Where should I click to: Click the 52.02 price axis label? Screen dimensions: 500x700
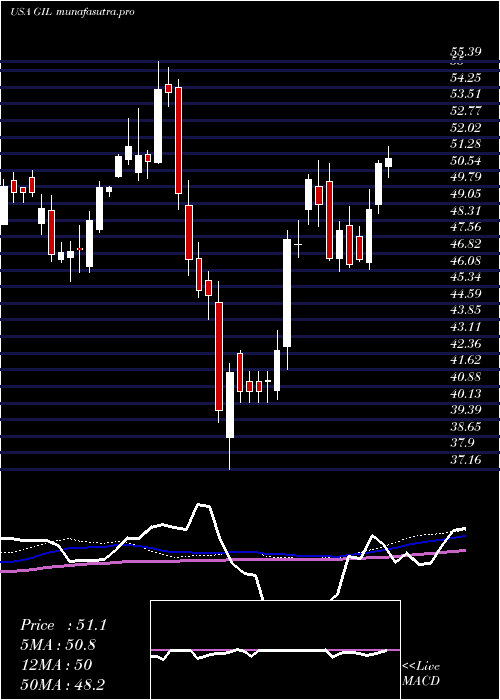[466, 128]
